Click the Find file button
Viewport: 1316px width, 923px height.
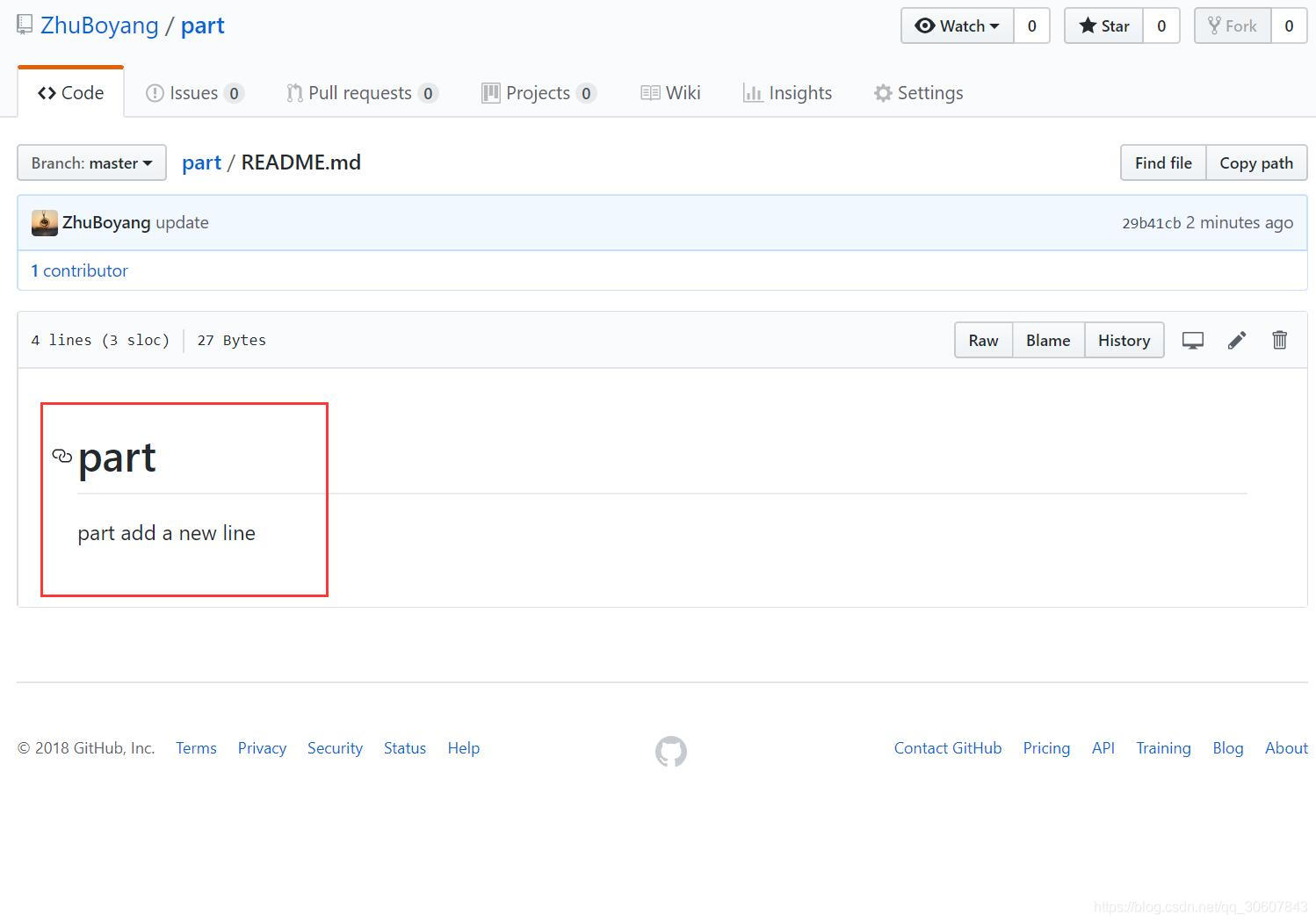(x=1163, y=162)
